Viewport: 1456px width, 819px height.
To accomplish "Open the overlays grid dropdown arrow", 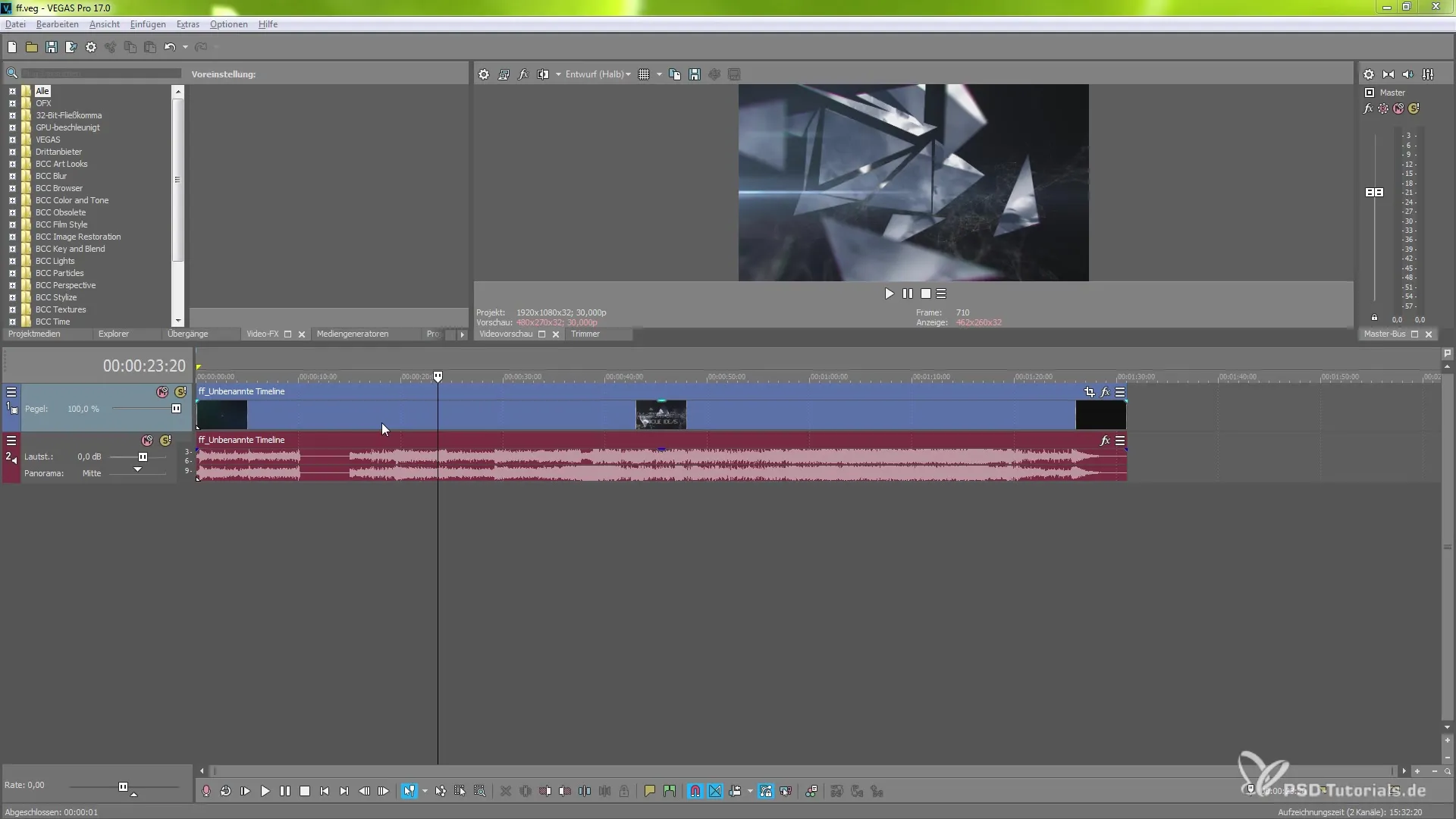I will [x=659, y=74].
